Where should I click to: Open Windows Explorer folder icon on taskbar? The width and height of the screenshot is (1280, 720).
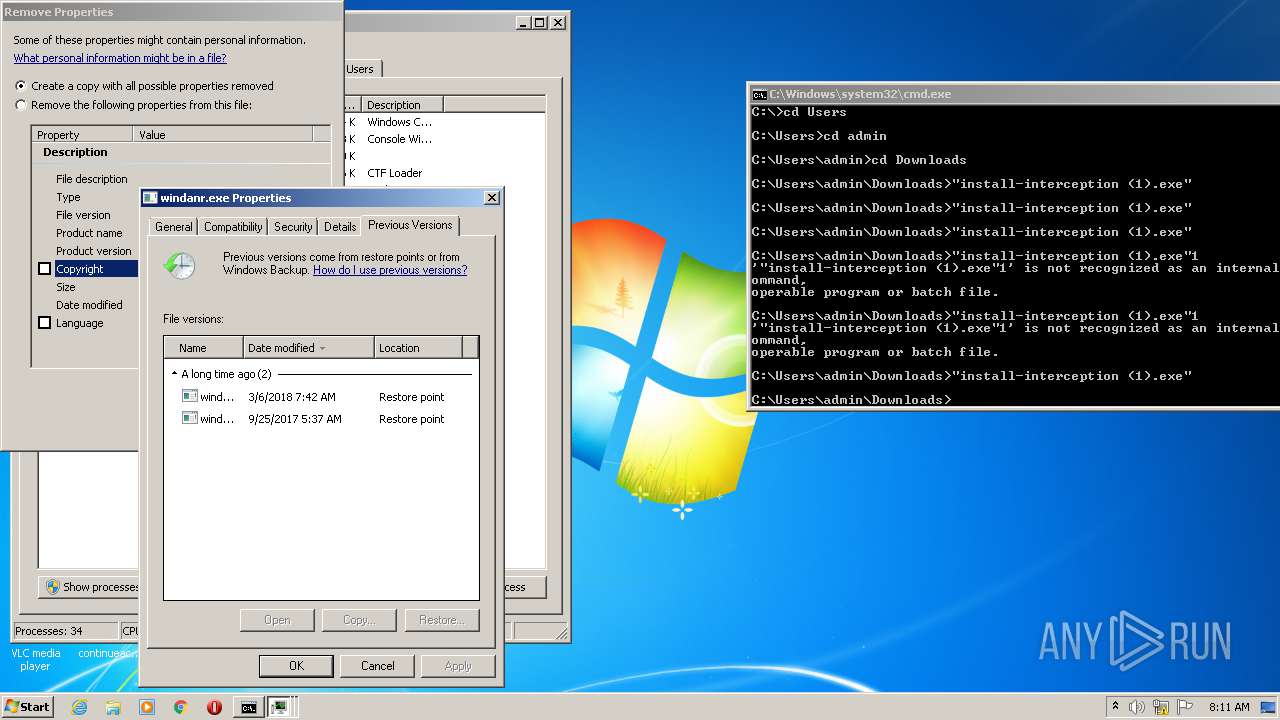(113, 707)
